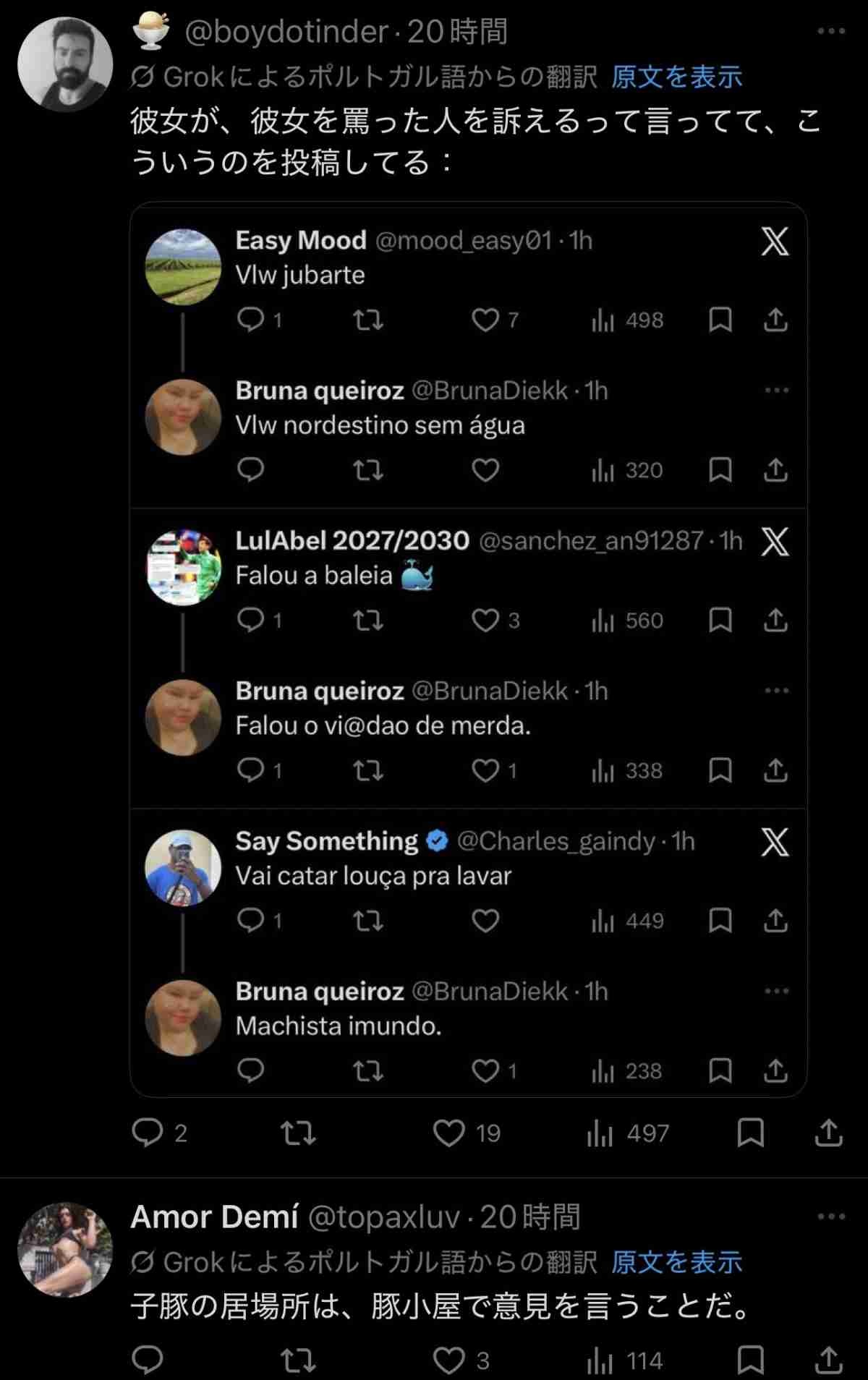The image size is (868, 1380).
Task: Open more options for Amor Demí post
Action: [830, 1217]
